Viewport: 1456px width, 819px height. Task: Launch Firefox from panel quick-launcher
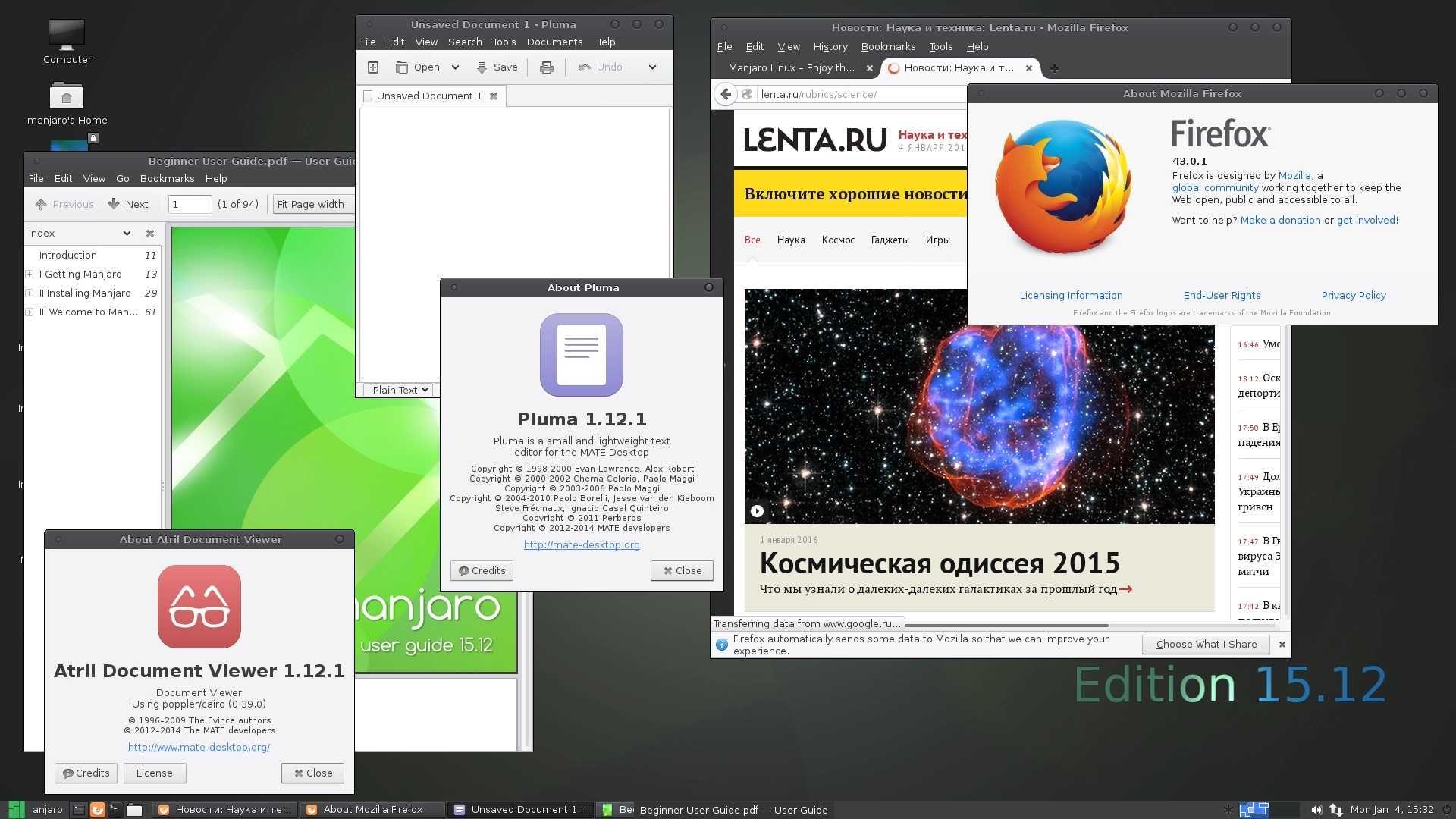[97, 810]
